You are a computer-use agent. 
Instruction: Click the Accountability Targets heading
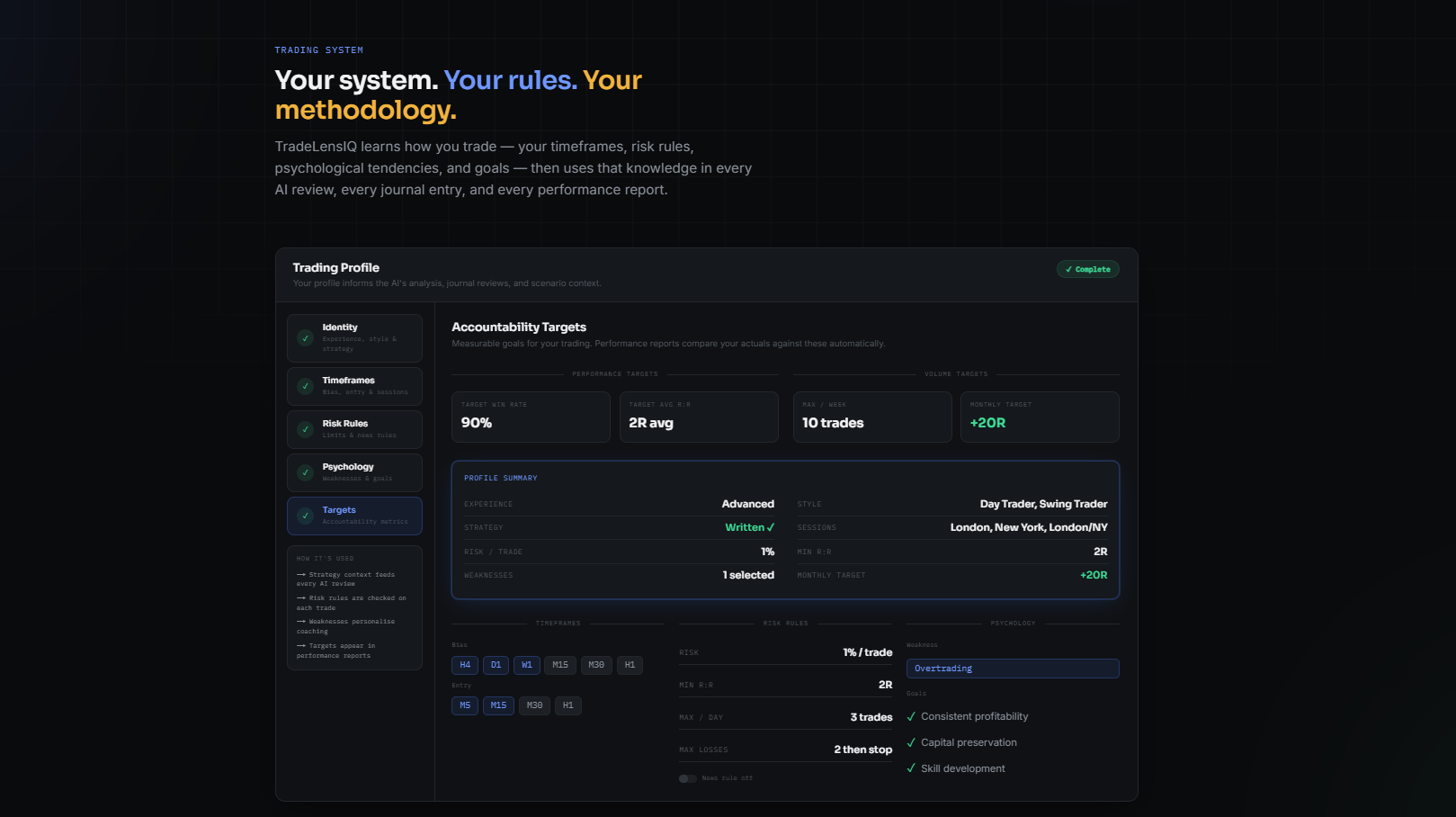pyautogui.click(x=519, y=328)
